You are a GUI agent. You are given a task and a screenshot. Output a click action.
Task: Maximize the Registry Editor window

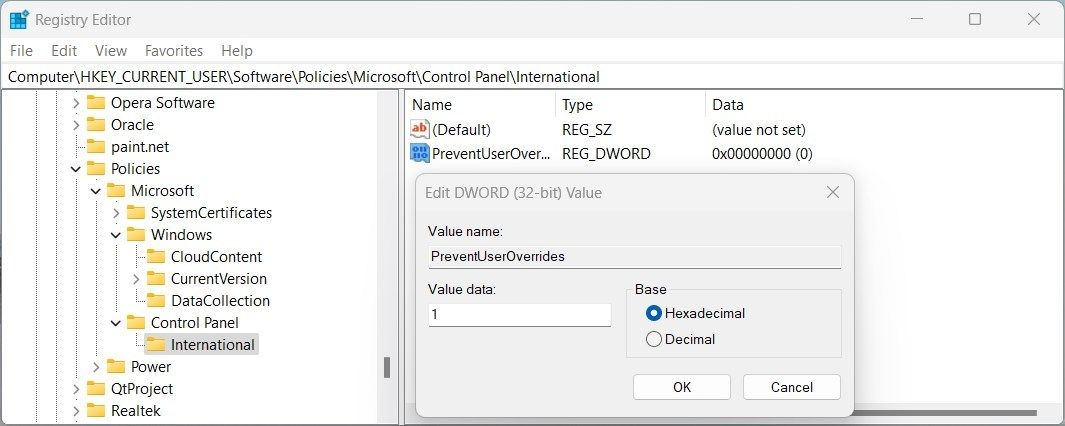[x=975, y=19]
